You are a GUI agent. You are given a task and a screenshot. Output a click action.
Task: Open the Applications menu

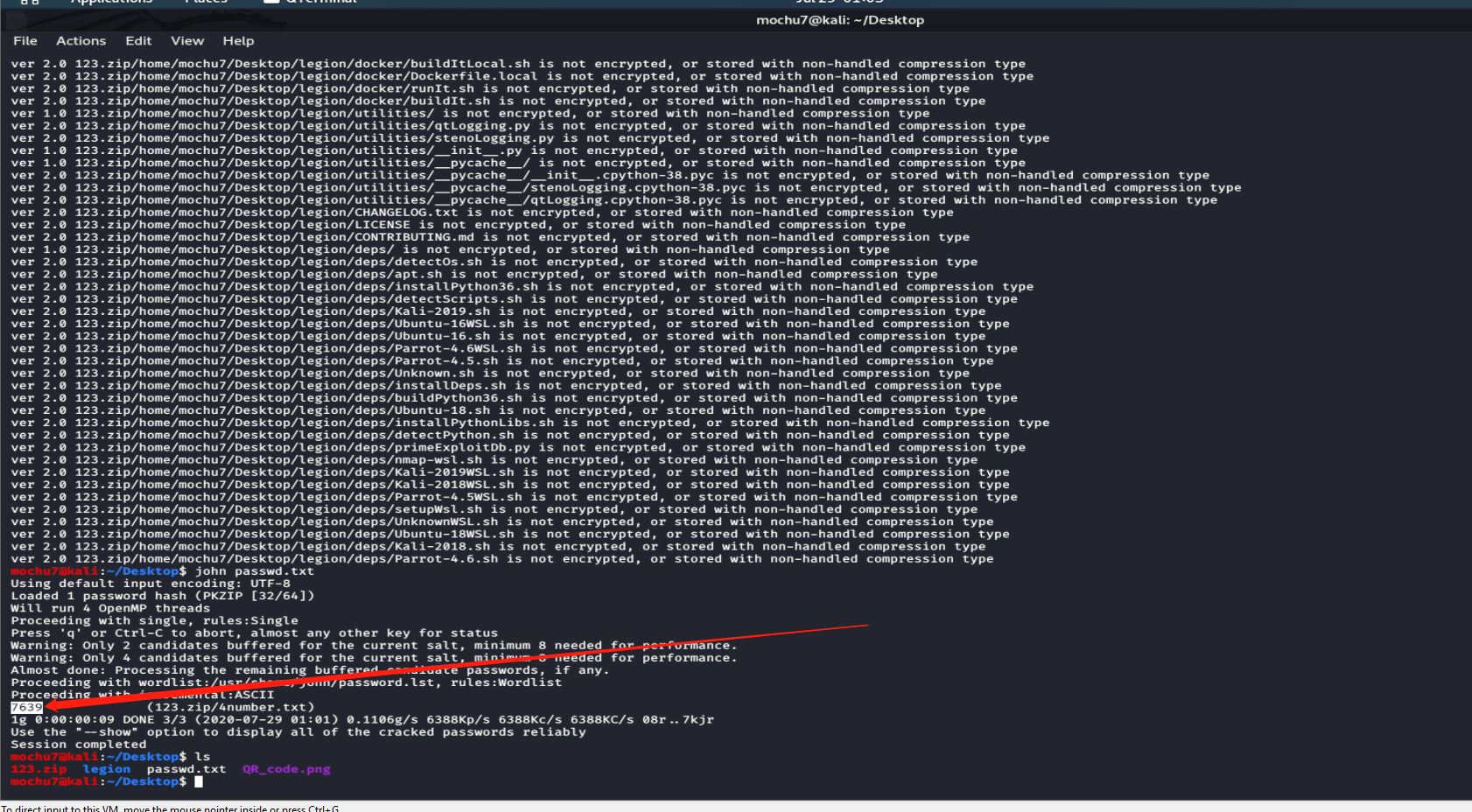click(x=111, y=2)
